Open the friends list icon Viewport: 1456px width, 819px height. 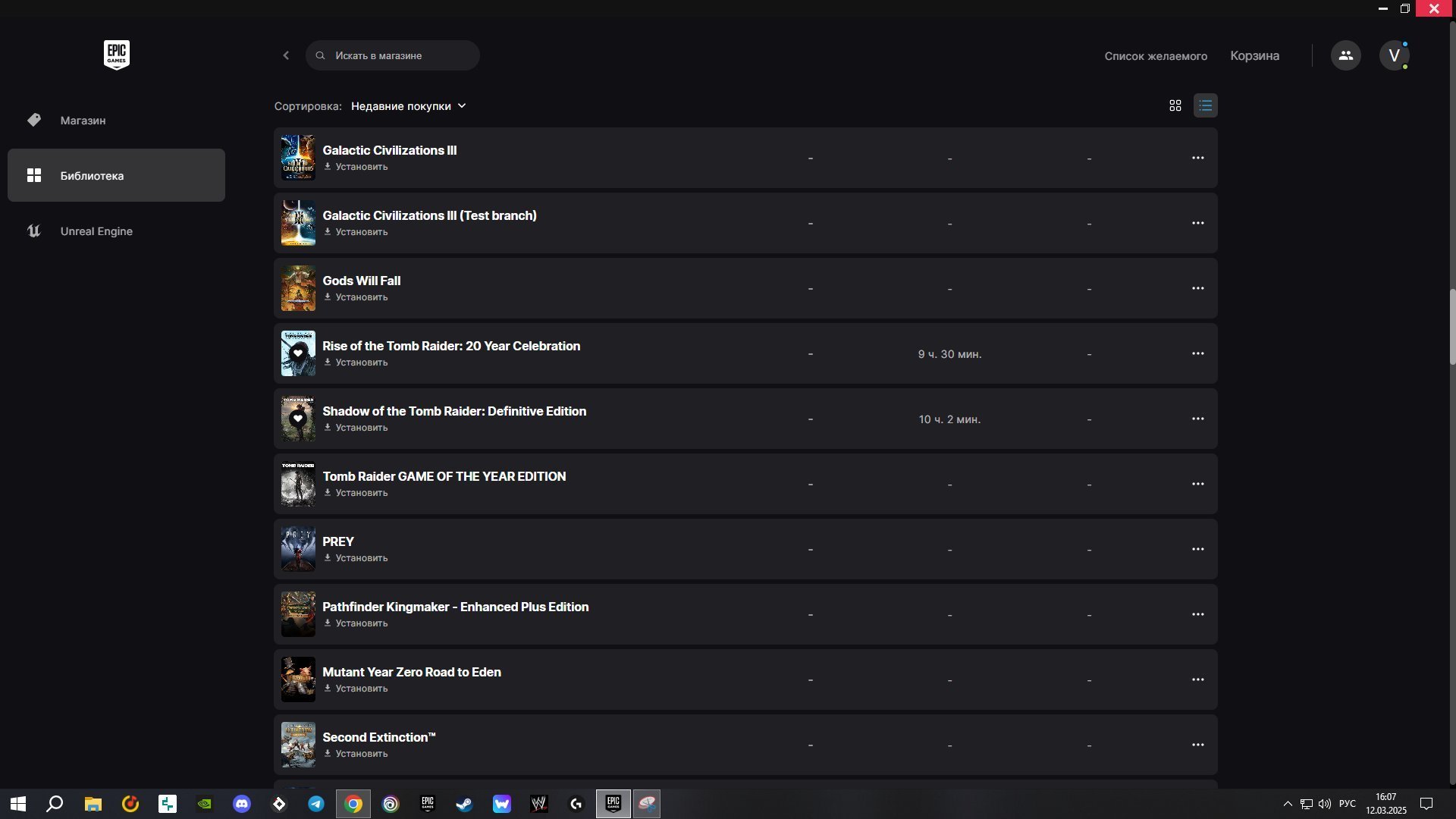click(1345, 55)
